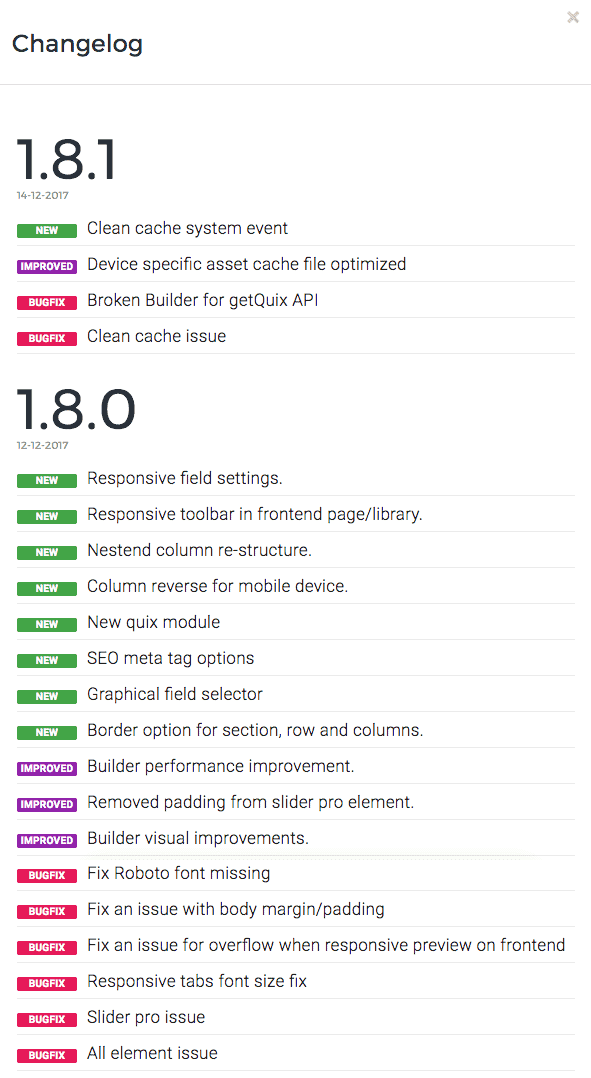Click the NEW badge beside SEO meta tag options
The height and width of the screenshot is (1078, 591).
pos(46,660)
